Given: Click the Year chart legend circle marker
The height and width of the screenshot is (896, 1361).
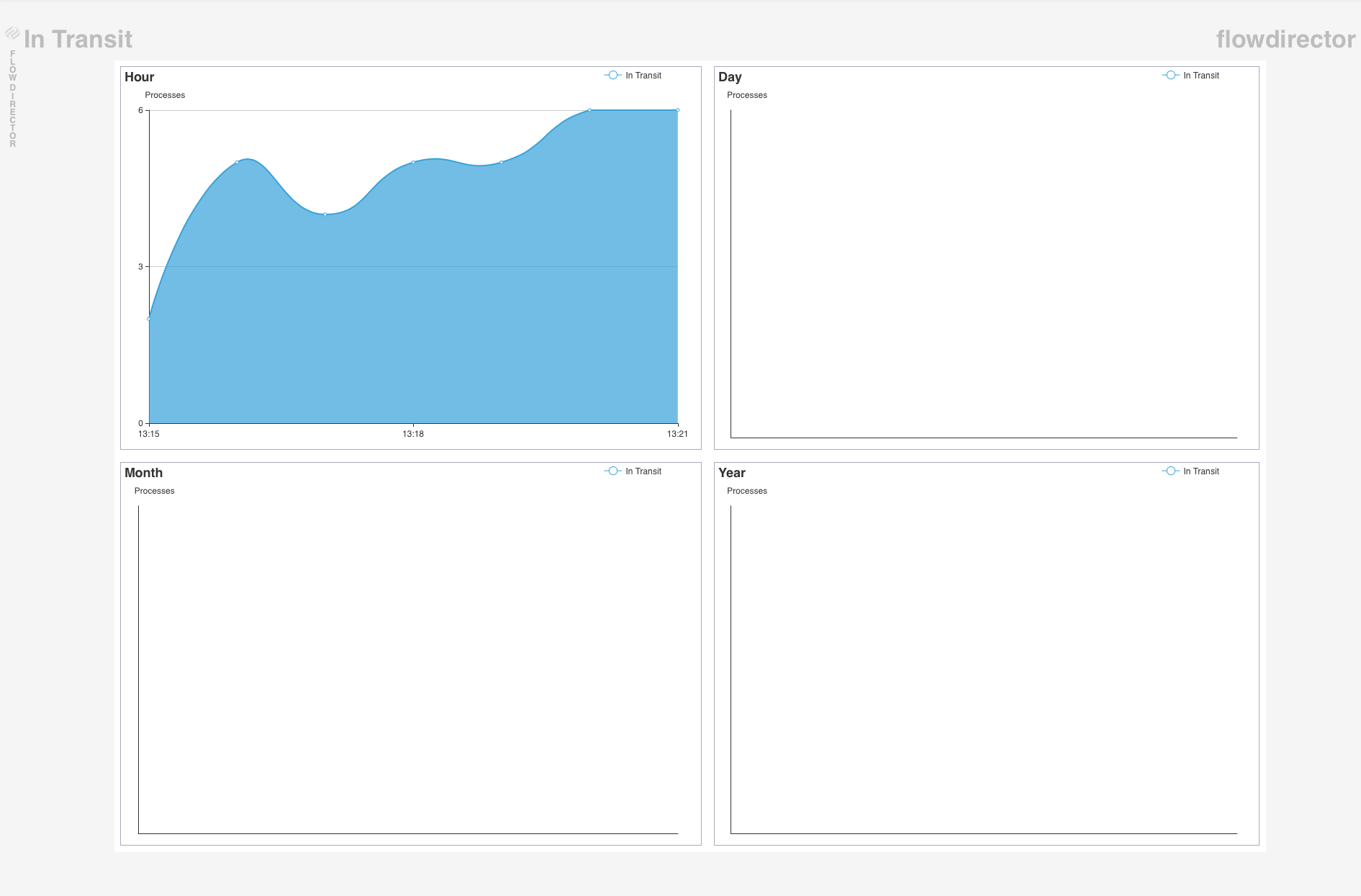Looking at the screenshot, I should pos(1170,471).
